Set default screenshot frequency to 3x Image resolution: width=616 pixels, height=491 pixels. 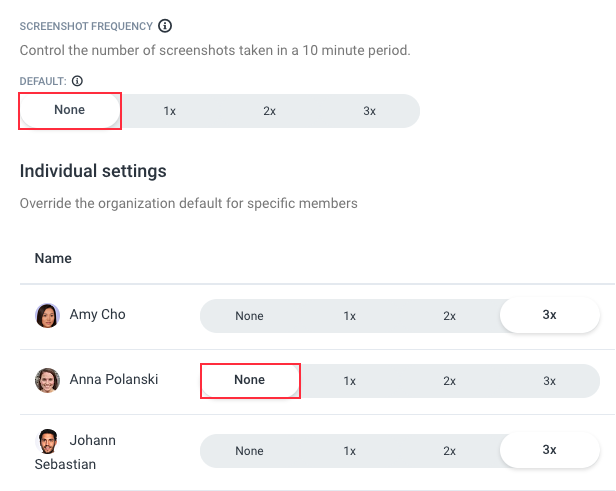369,111
